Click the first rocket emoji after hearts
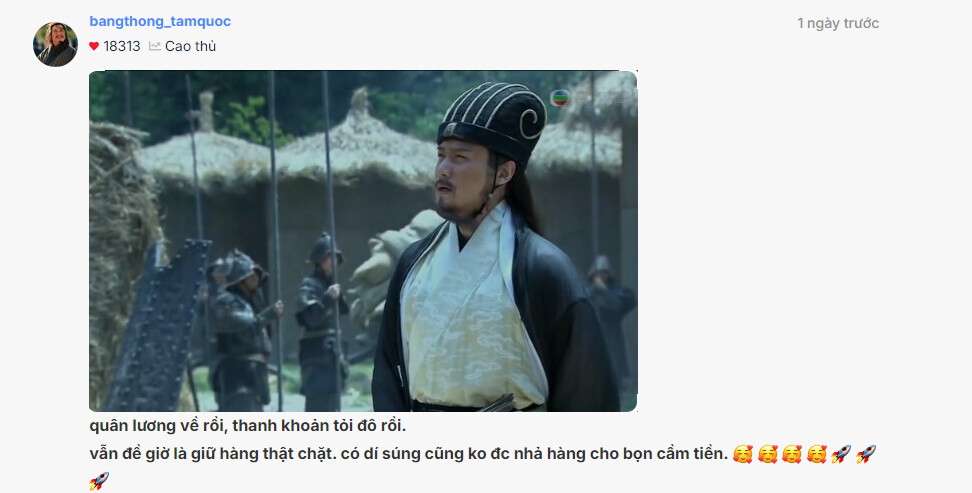The image size is (972, 493). (841, 454)
